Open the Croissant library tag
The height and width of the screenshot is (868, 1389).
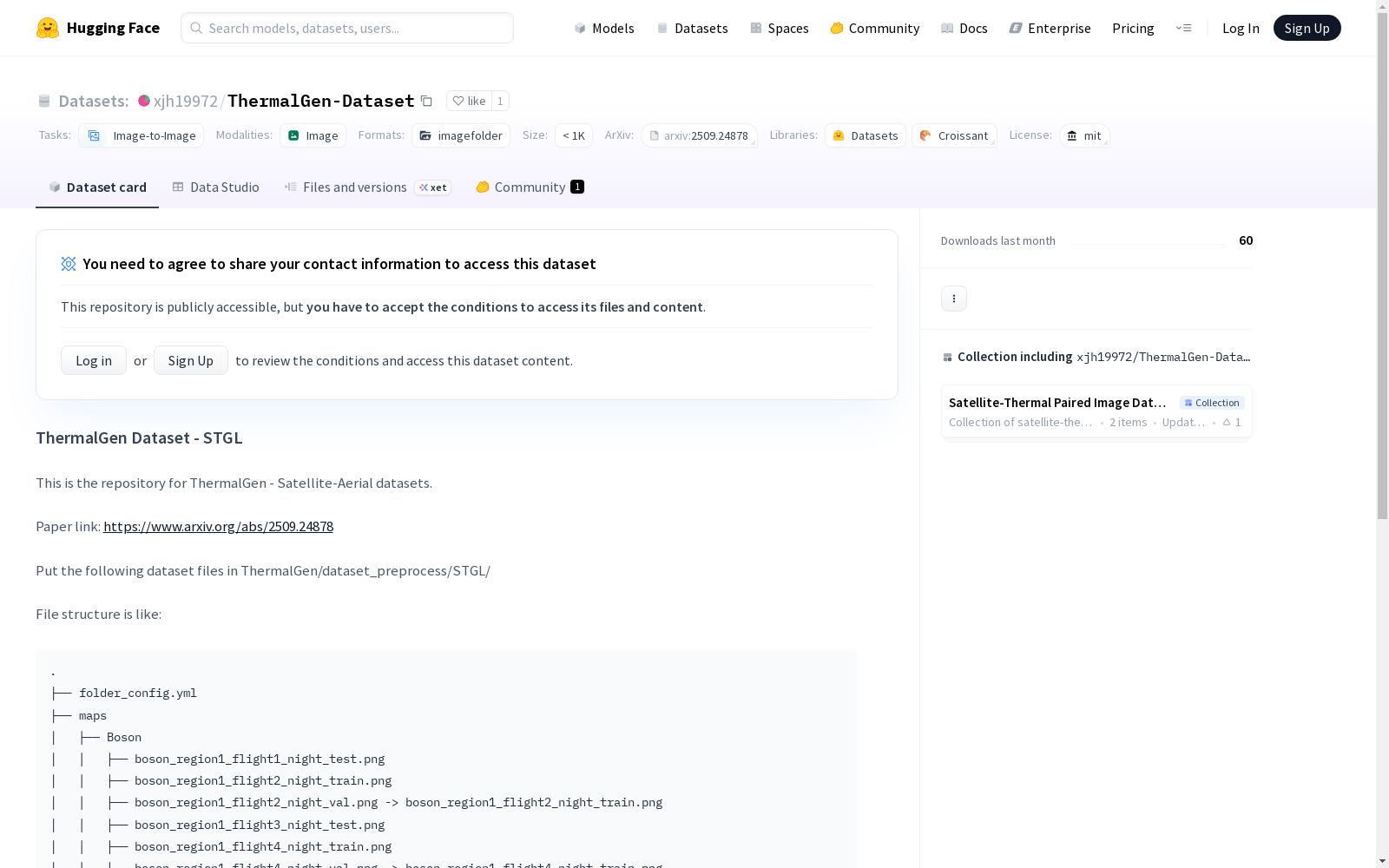pyautogui.click(x=954, y=135)
